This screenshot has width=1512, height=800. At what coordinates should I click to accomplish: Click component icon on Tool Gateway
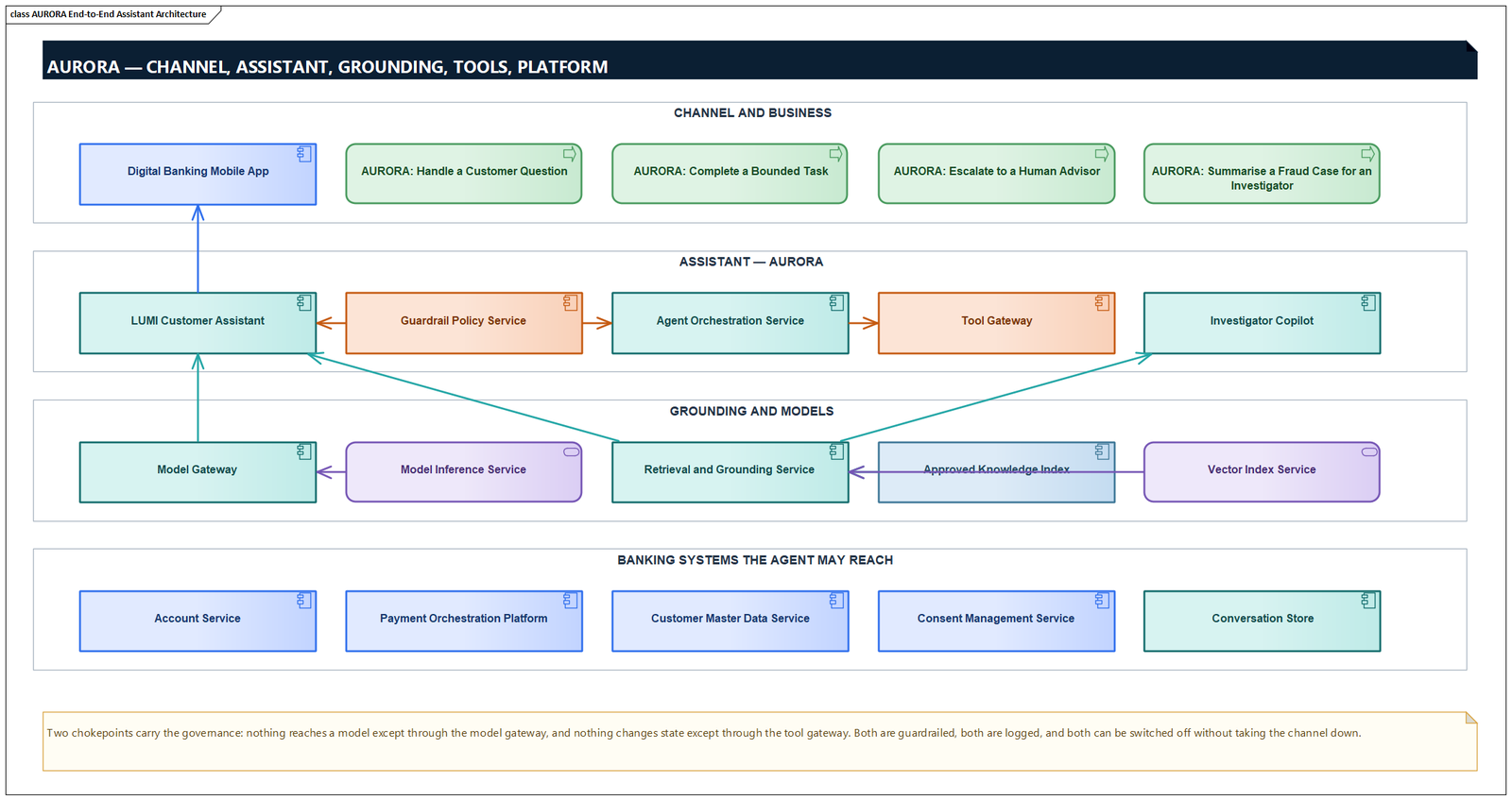(1102, 303)
